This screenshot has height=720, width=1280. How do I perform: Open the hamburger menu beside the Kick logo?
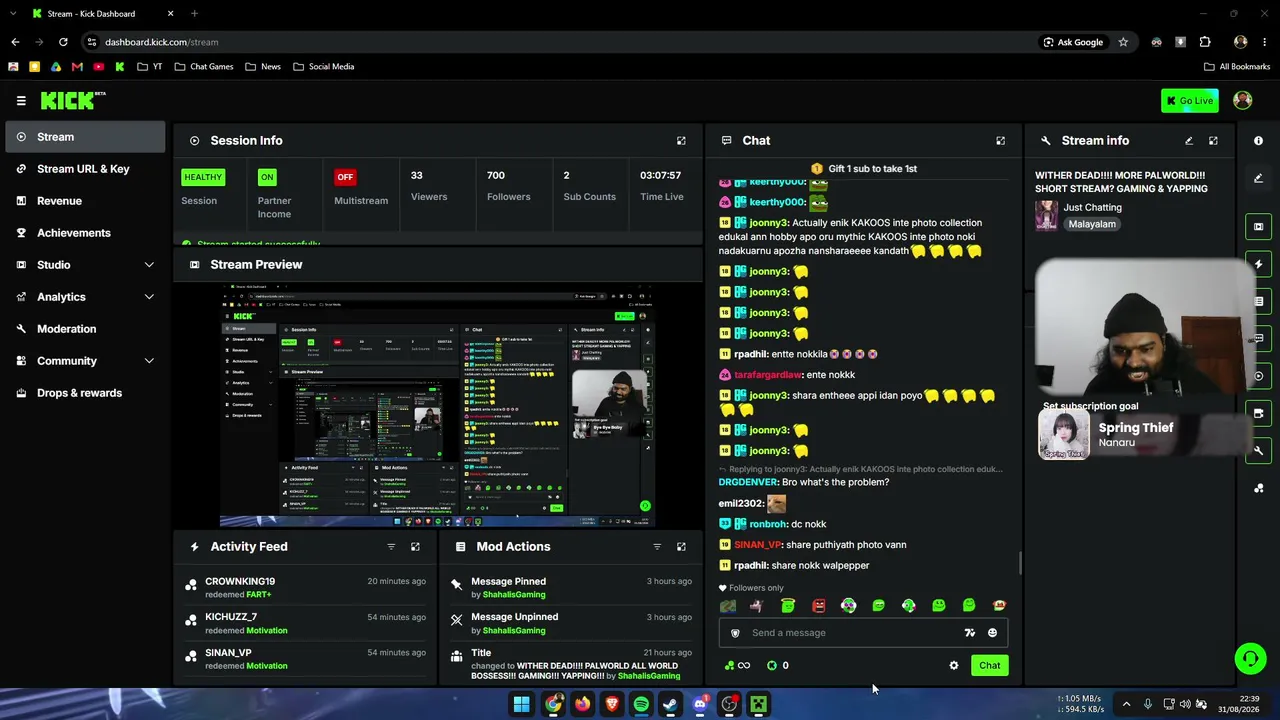click(21, 100)
